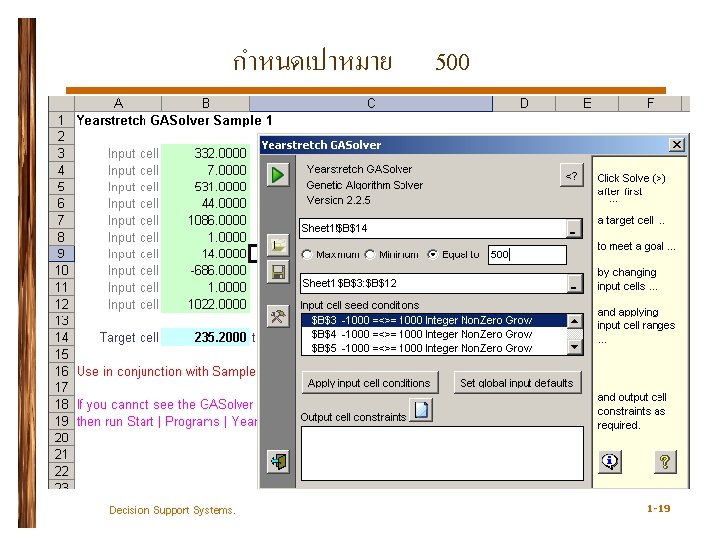Select cell with value 1086.0000
Image resolution: width=720 pixels, height=540 pixels.
(205, 220)
